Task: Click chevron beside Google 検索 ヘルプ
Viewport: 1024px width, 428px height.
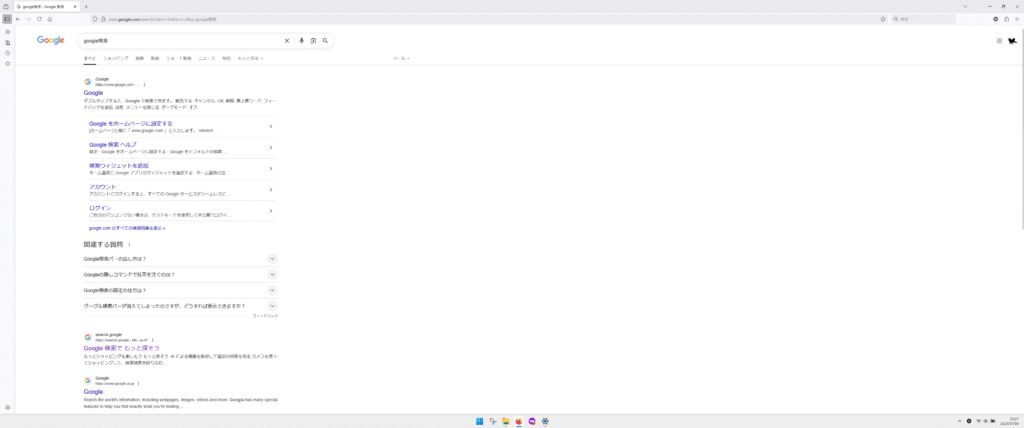Action: point(270,148)
